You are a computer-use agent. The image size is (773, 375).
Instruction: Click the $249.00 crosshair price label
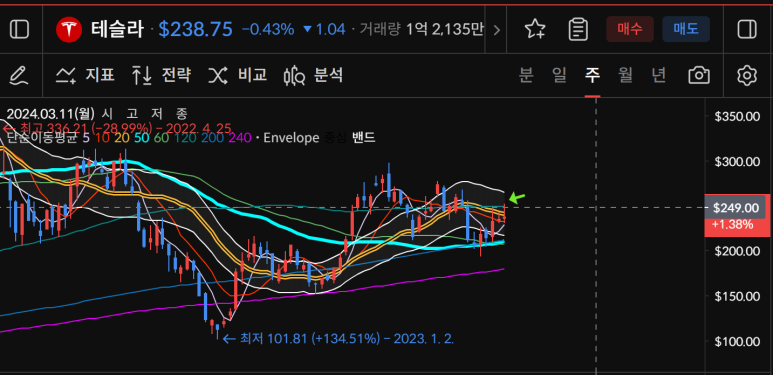(x=736, y=207)
